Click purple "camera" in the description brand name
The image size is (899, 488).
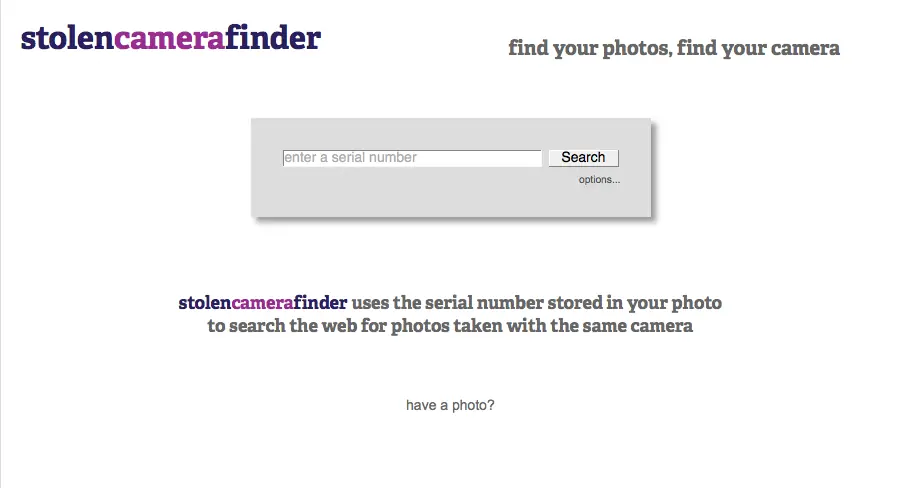point(262,302)
